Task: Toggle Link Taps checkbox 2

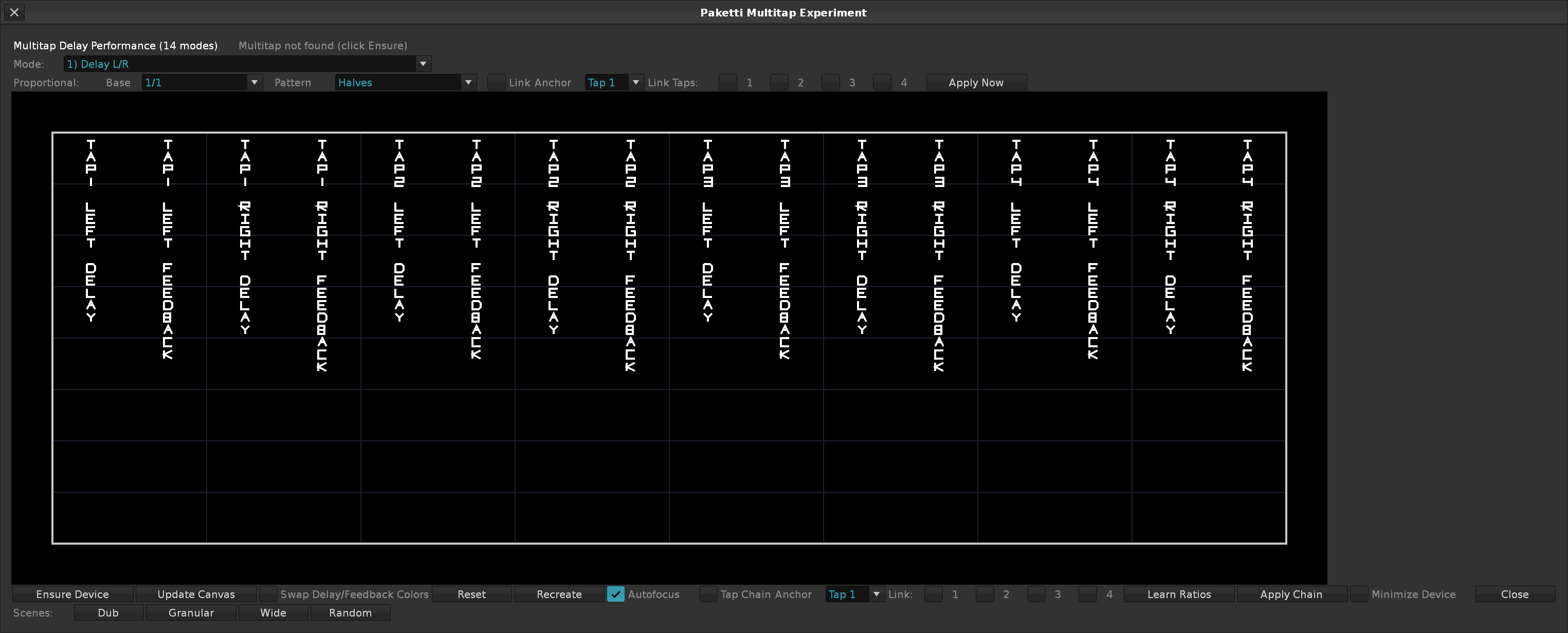Action: coord(778,83)
